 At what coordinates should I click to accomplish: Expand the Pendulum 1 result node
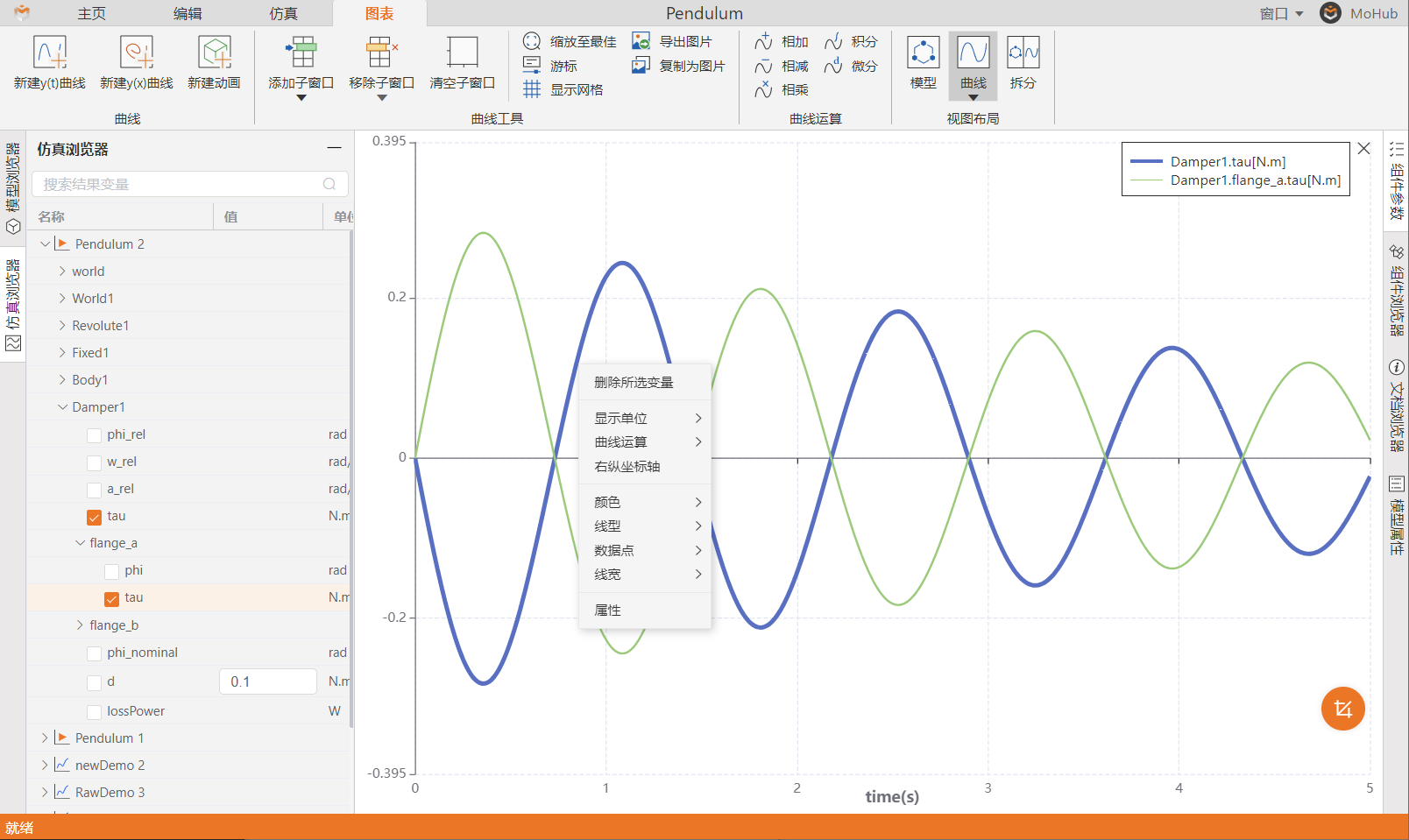(45, 738)
